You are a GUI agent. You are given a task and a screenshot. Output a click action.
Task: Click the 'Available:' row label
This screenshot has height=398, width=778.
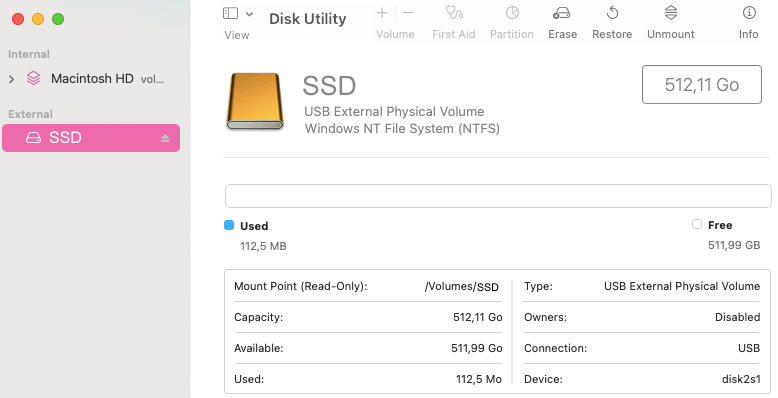[x=259, y=348]
